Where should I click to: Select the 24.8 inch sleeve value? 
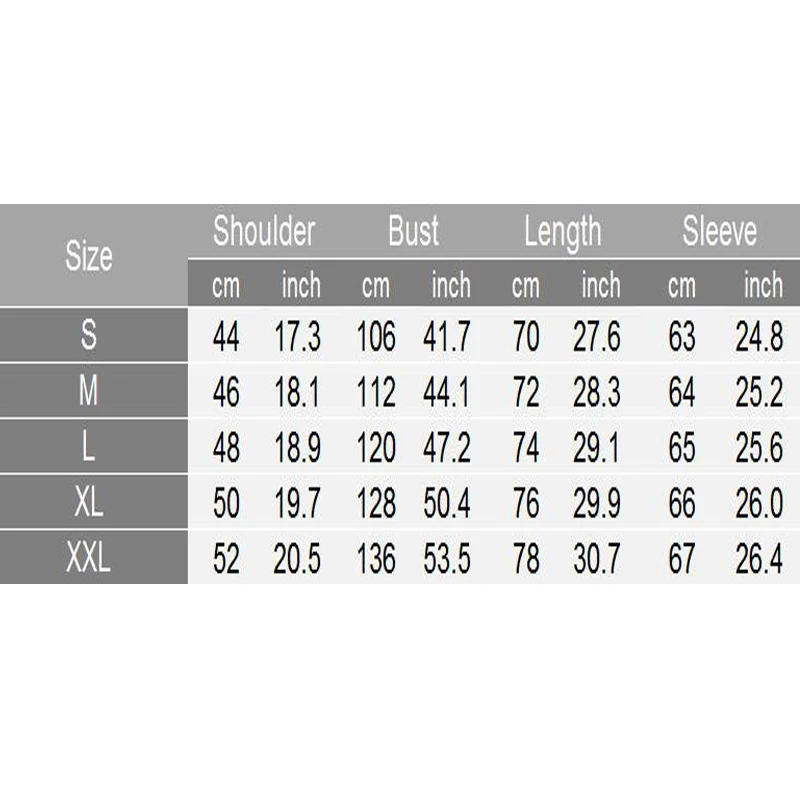tap(760, 337)
